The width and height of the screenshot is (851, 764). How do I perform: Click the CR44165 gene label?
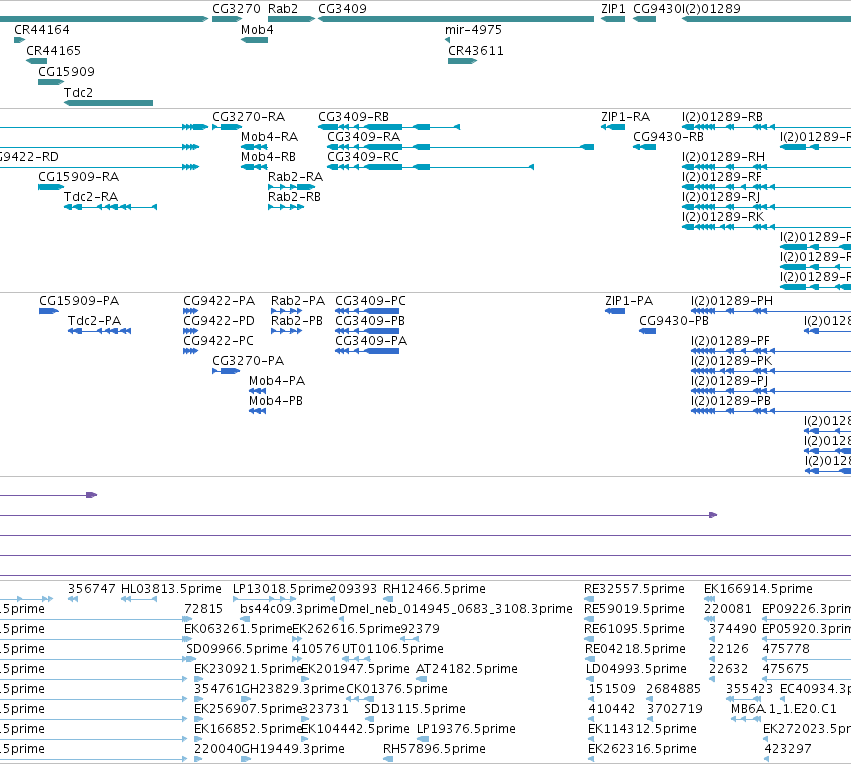(53, 51)
